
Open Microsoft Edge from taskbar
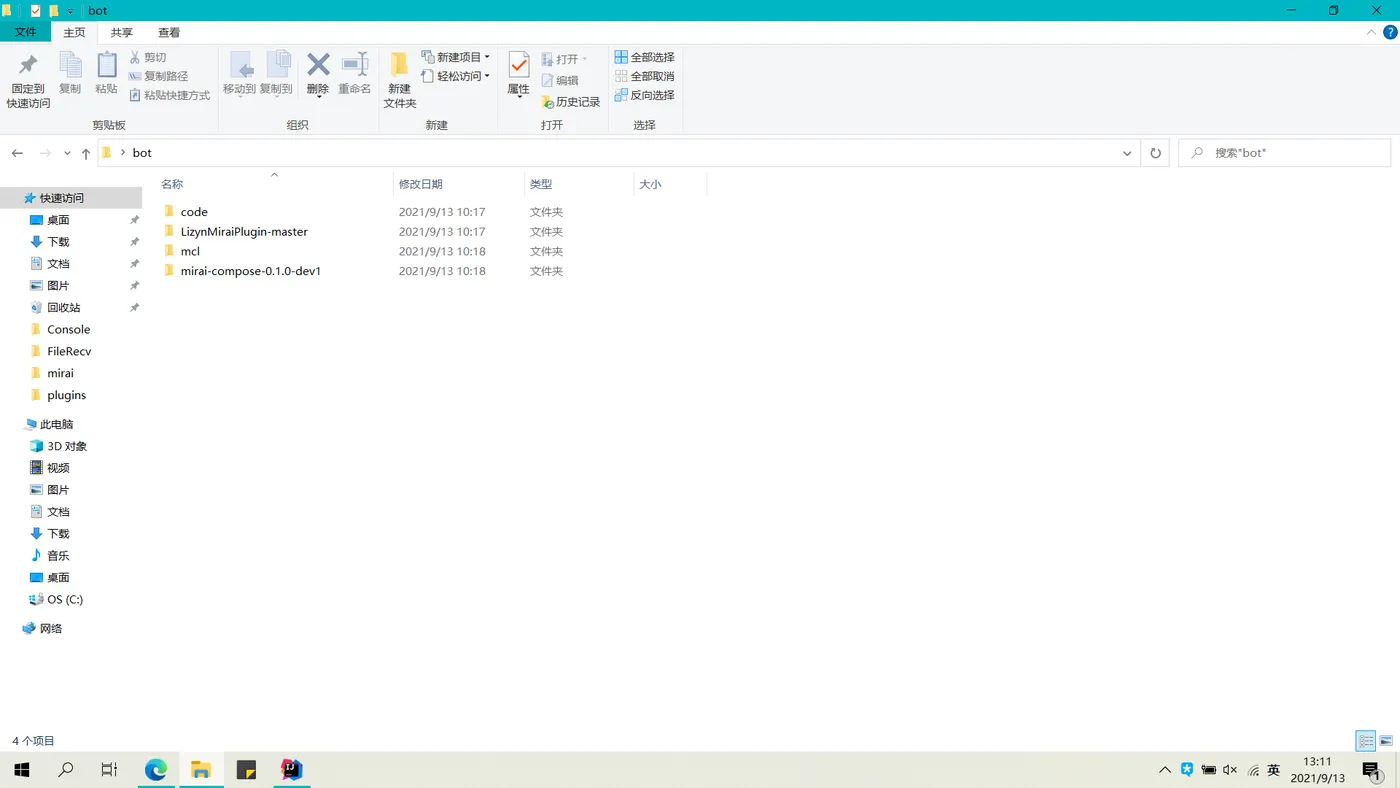(156, 770)
